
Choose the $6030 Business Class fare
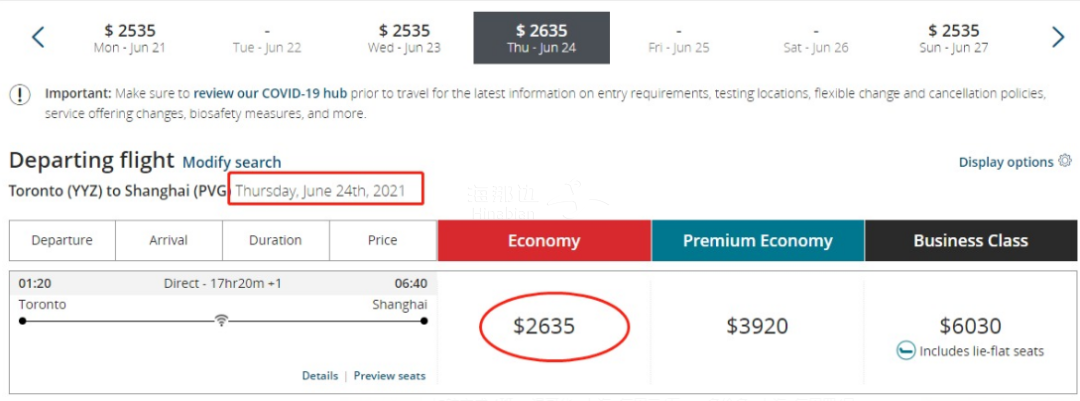pos(970,325)
